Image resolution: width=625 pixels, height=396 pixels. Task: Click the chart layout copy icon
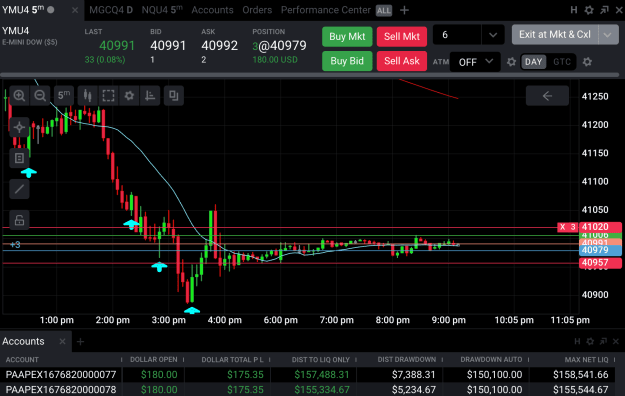pyautogui.click(x=174, y=96)
